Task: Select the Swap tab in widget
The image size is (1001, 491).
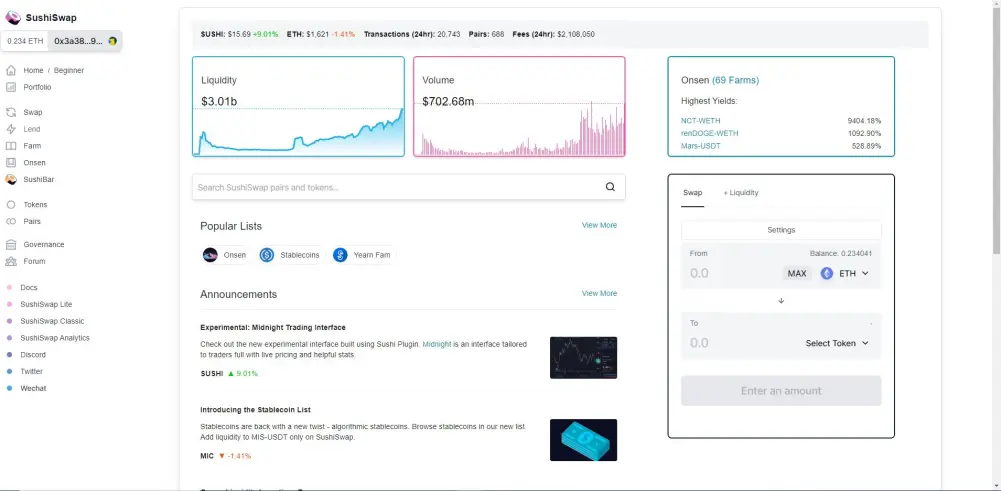Action: click(x=693, y=193)
